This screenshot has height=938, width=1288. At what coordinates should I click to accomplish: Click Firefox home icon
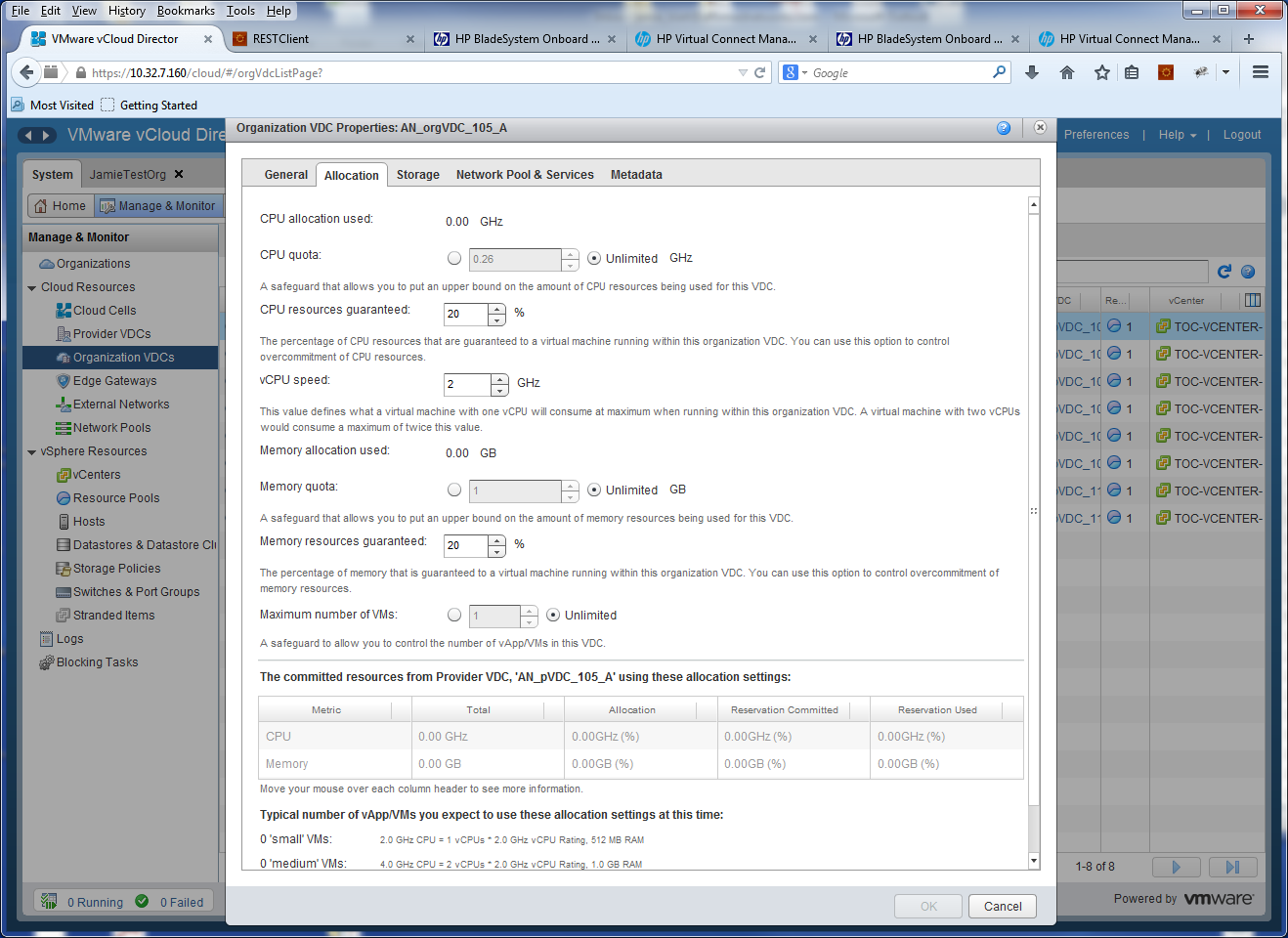click(x=1067, y=72)
